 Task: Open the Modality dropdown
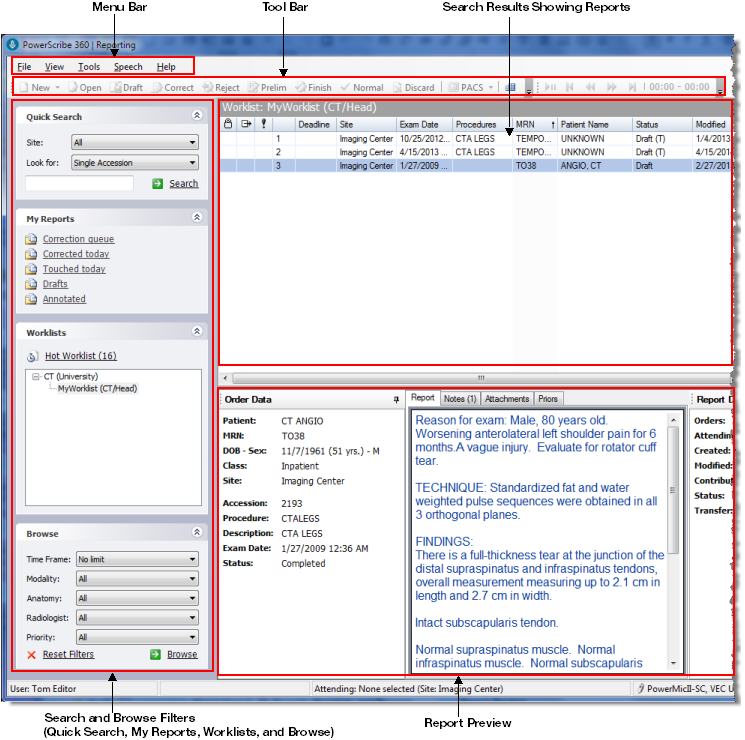click(137, 579)
